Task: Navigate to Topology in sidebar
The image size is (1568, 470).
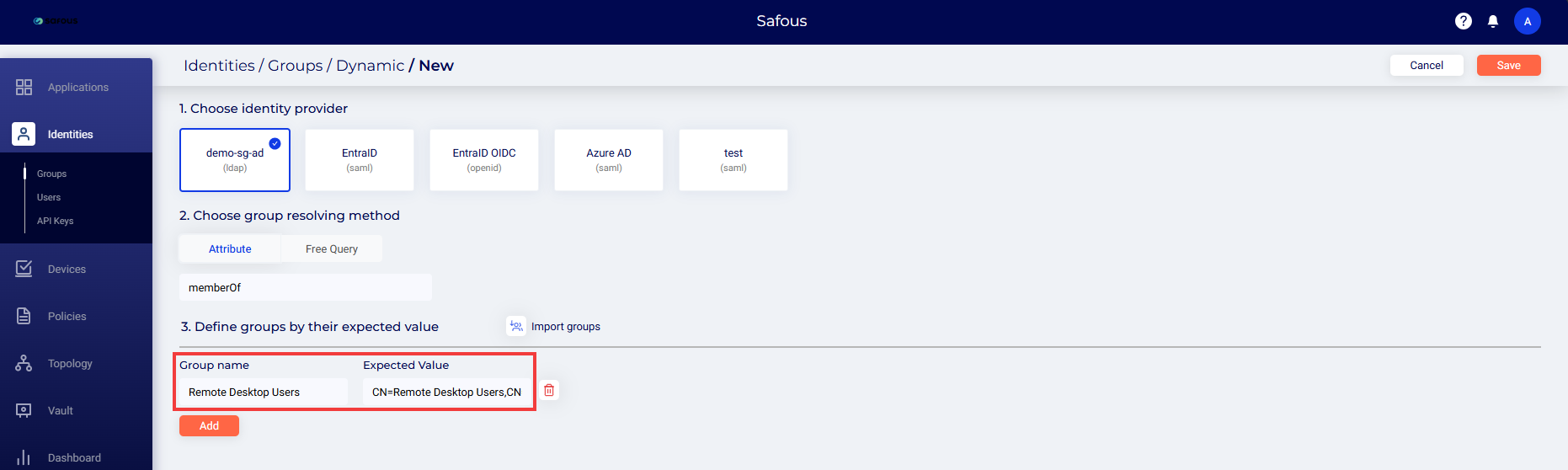Action: (x=70, y=363)
